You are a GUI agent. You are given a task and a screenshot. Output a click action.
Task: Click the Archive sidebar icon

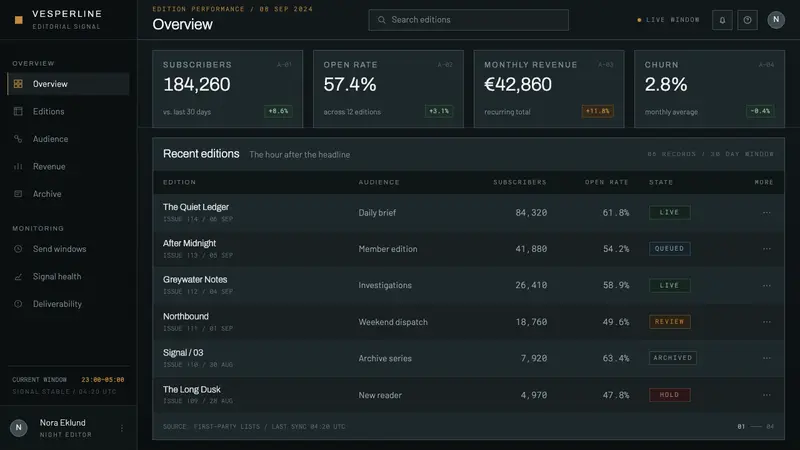pos(18,194)
